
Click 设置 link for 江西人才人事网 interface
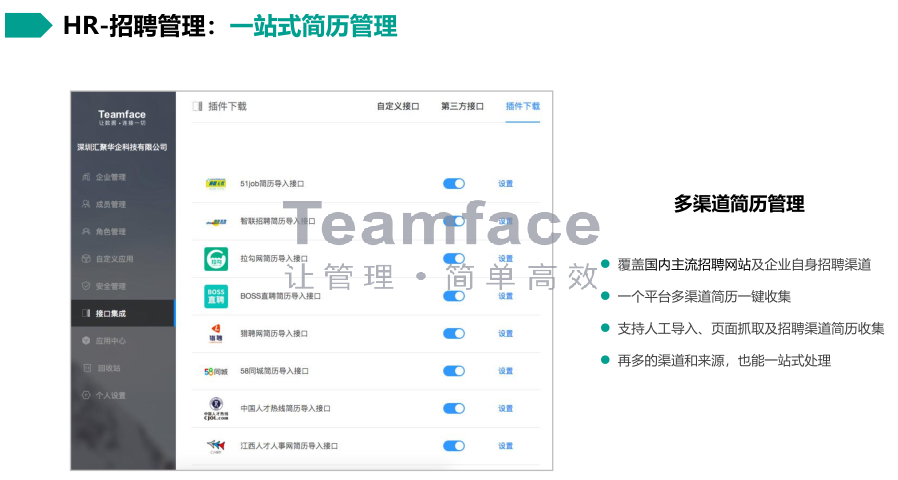505,446
